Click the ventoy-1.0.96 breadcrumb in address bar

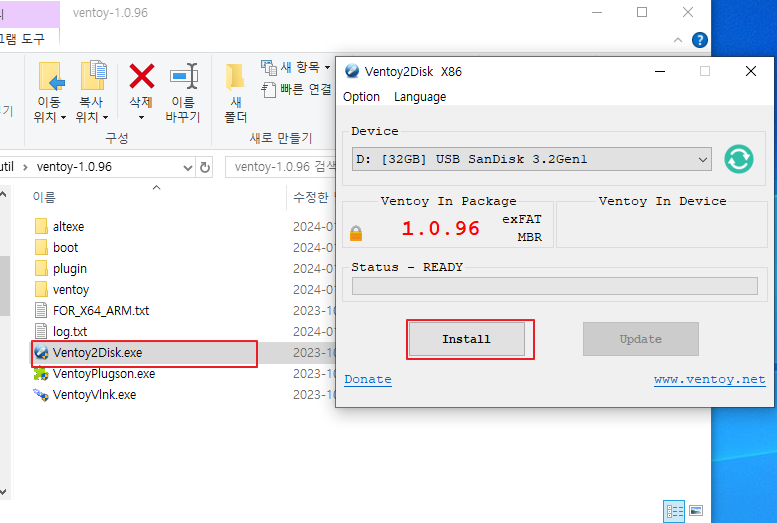(74, 167)
